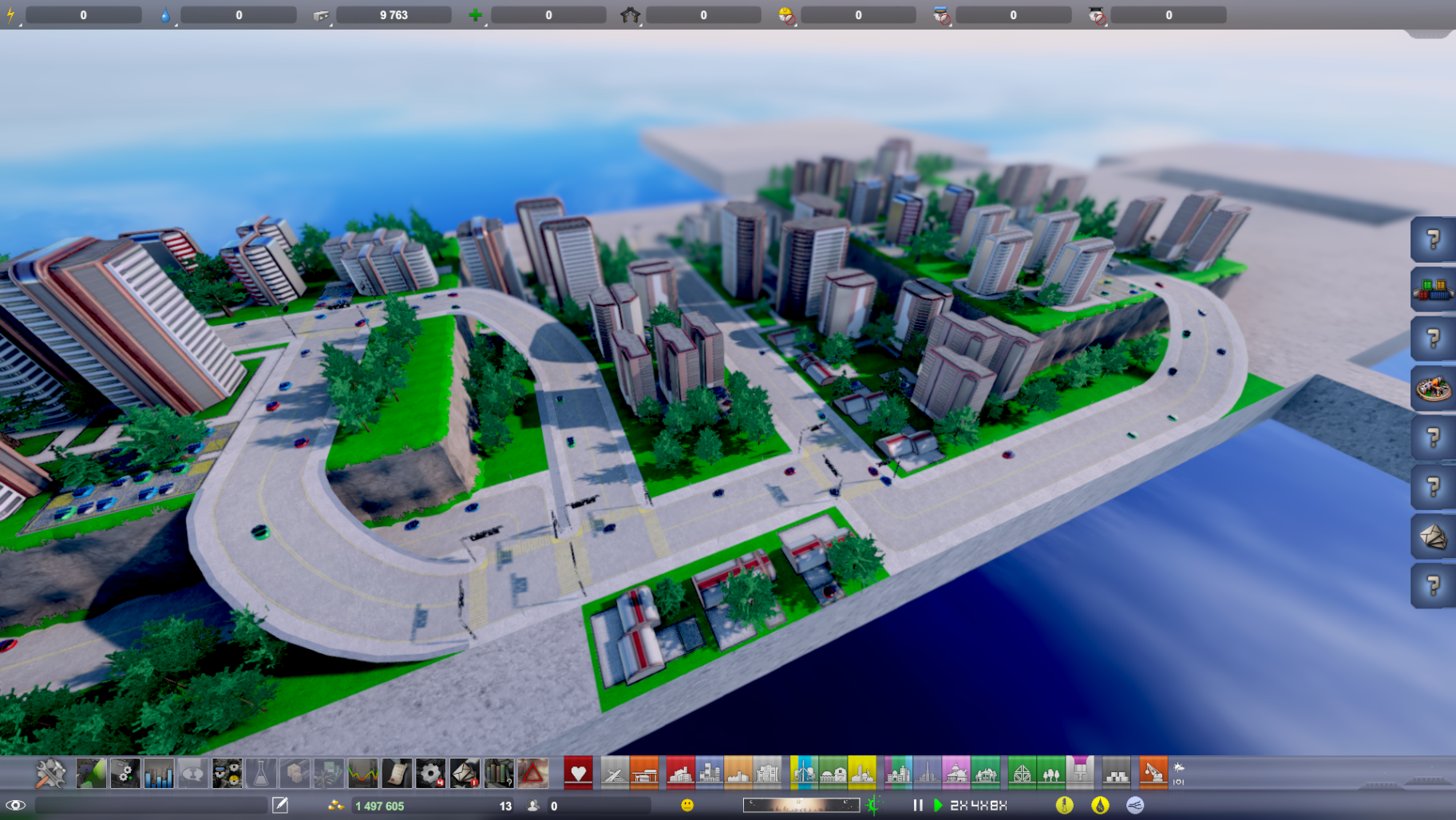Set game speed to 2X

point(959,805)
